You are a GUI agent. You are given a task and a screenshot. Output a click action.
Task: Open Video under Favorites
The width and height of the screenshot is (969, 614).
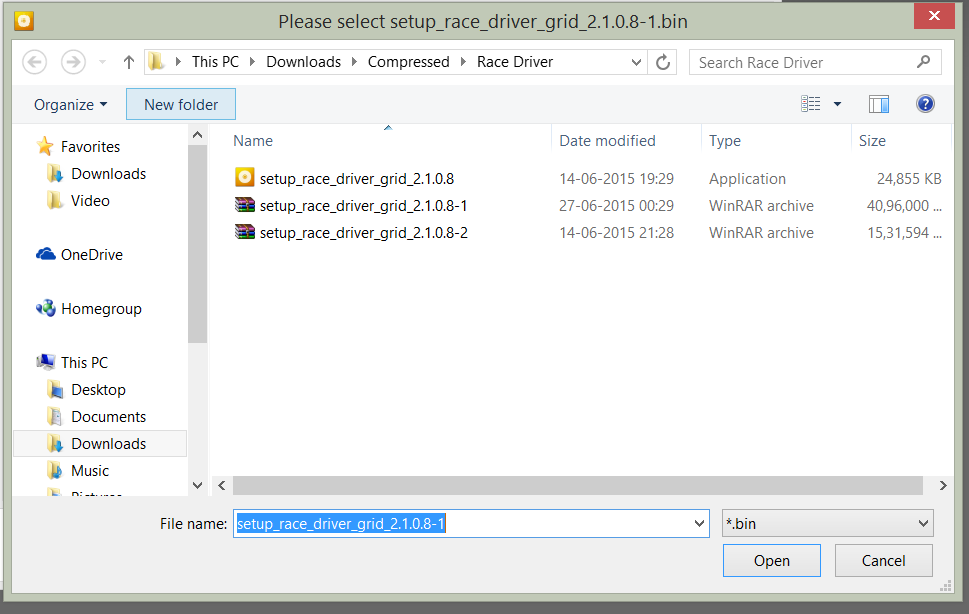pos(90,201)
